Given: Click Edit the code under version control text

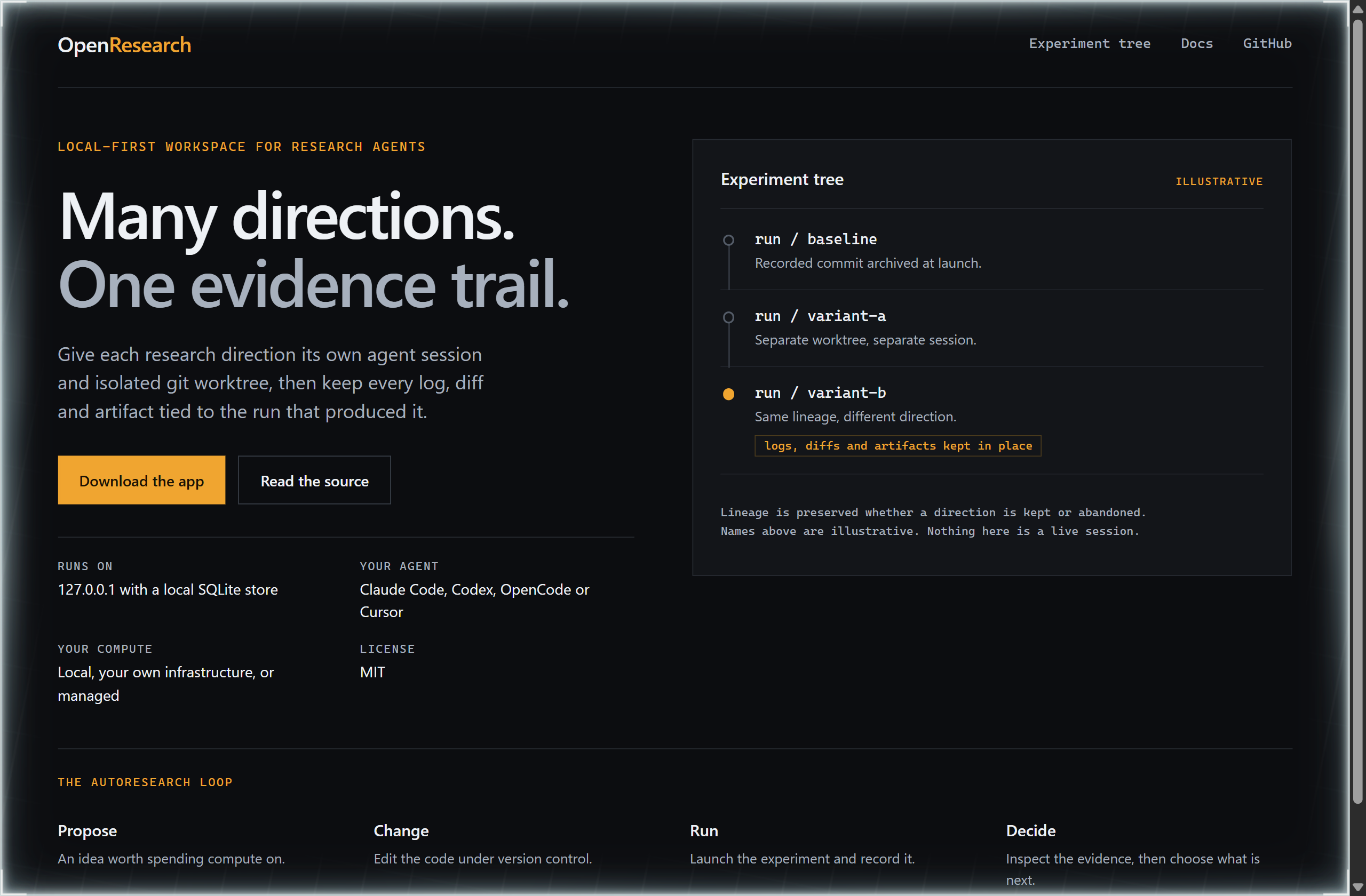Looking at the screenshot, I should pyautogui.click(x=482, y=858).
